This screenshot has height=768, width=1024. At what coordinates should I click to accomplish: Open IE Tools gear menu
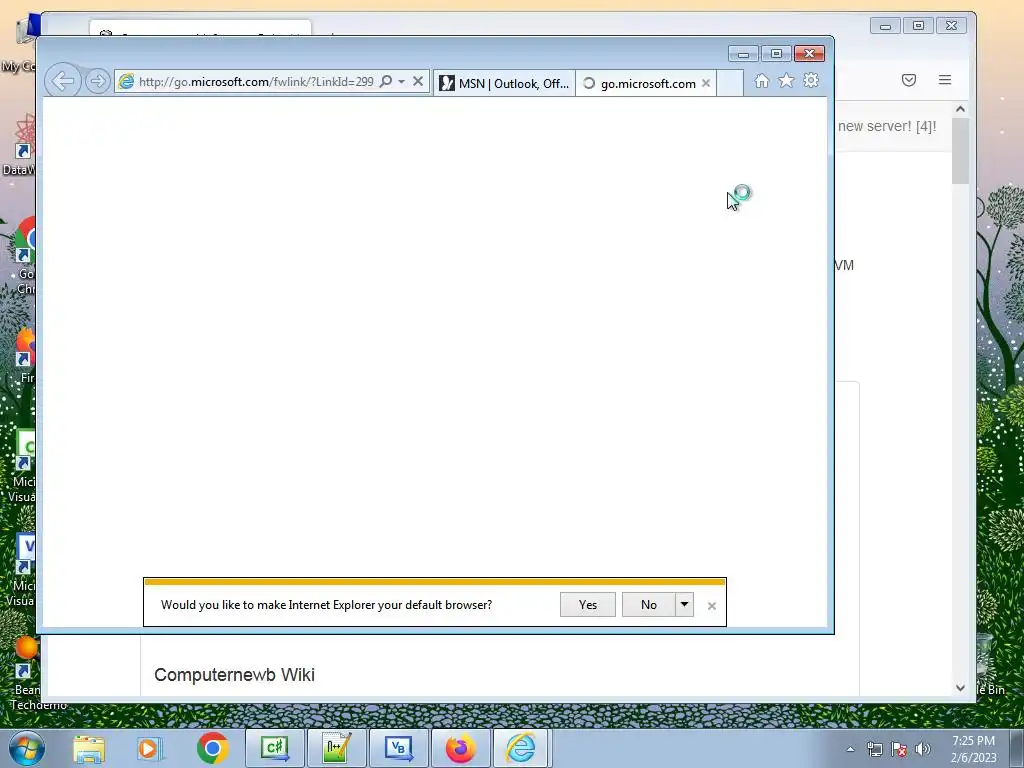tap(811, 80)
